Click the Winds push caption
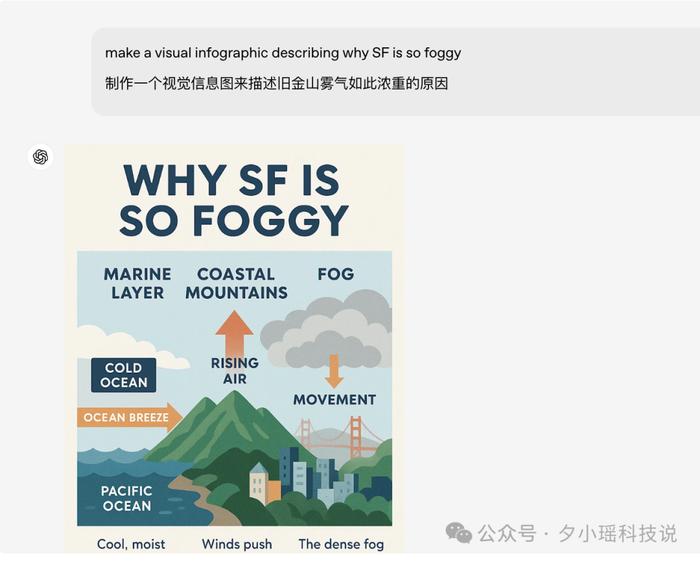 coord(237,544)
